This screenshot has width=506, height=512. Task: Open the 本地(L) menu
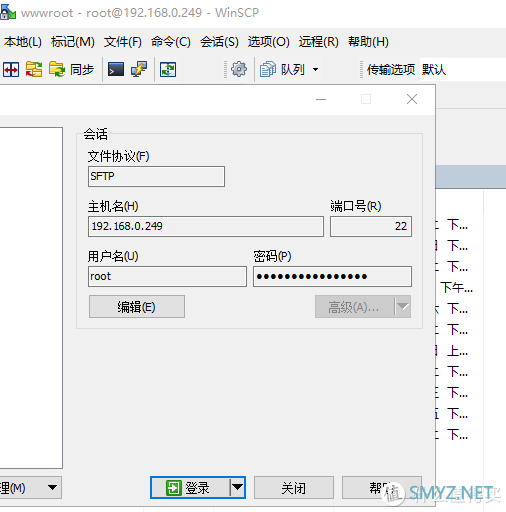coord(23,42)
